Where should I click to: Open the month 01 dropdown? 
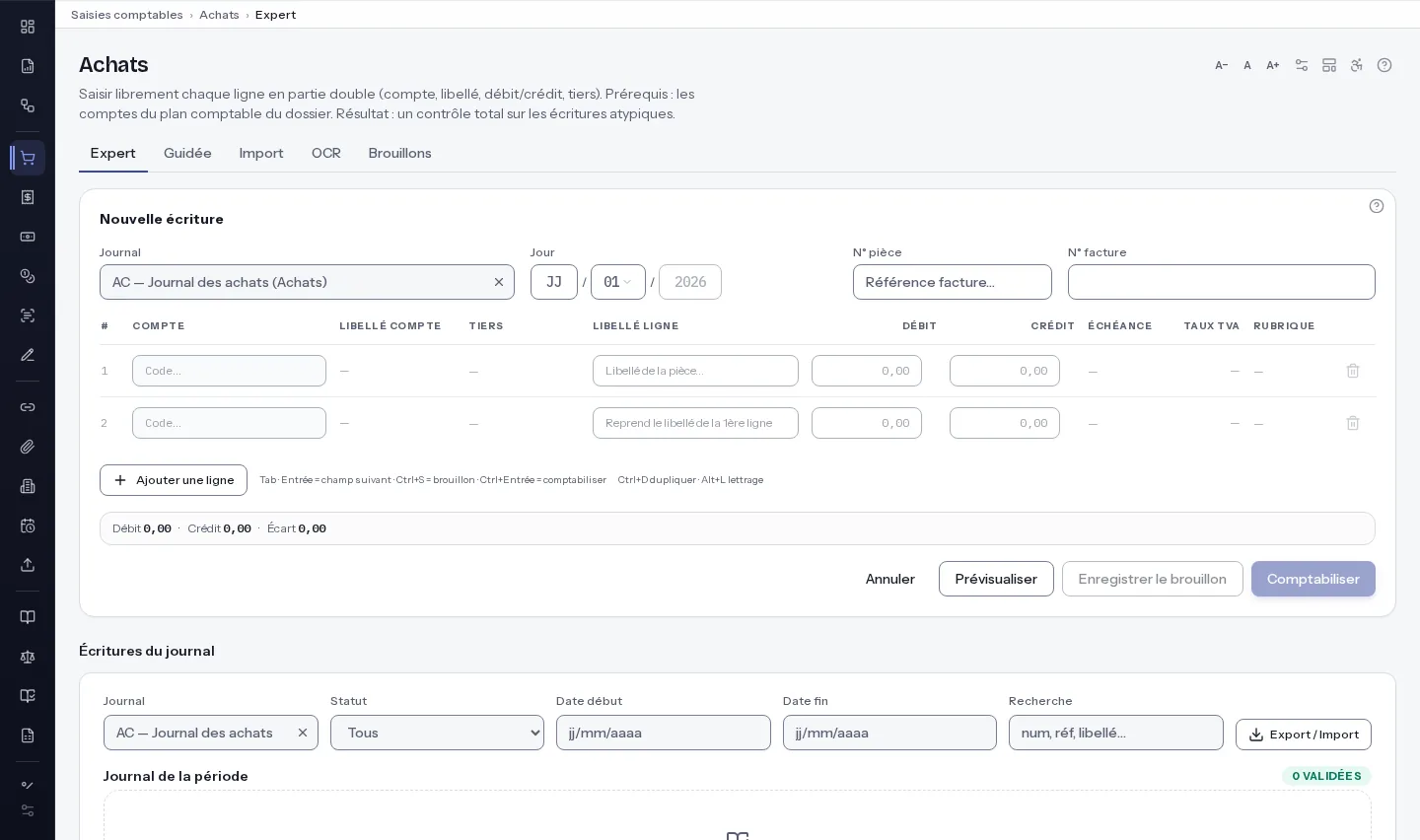(x=618, y=282)
